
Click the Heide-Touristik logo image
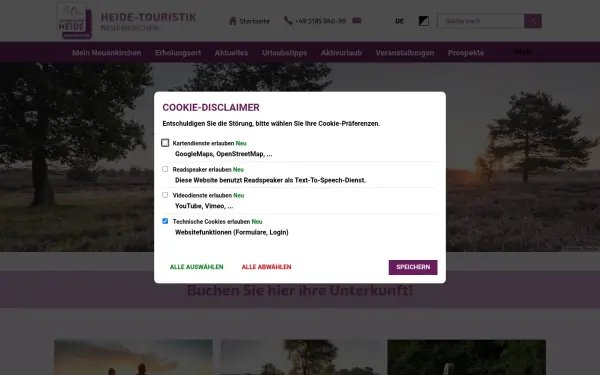75,21
